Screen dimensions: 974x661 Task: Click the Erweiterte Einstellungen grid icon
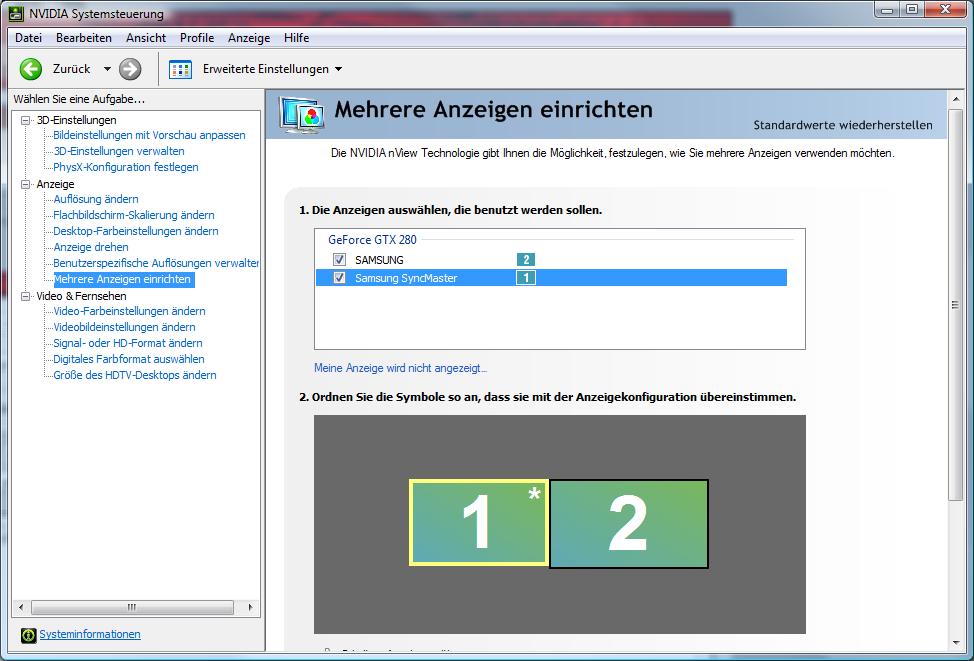pyautogui.click(x=180, y=70)
